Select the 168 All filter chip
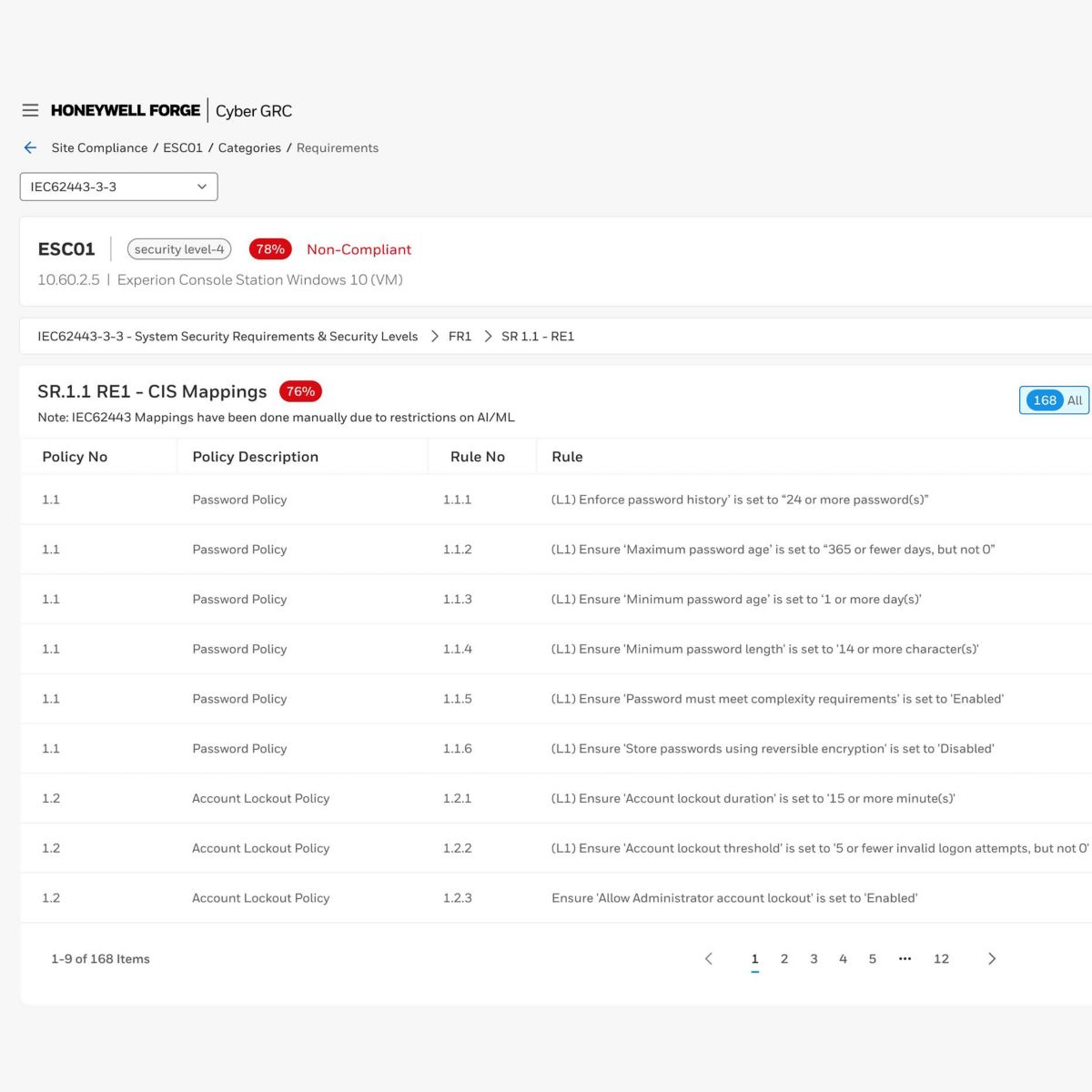This screenshot has width=1092, height=1092. point(1055,400)
